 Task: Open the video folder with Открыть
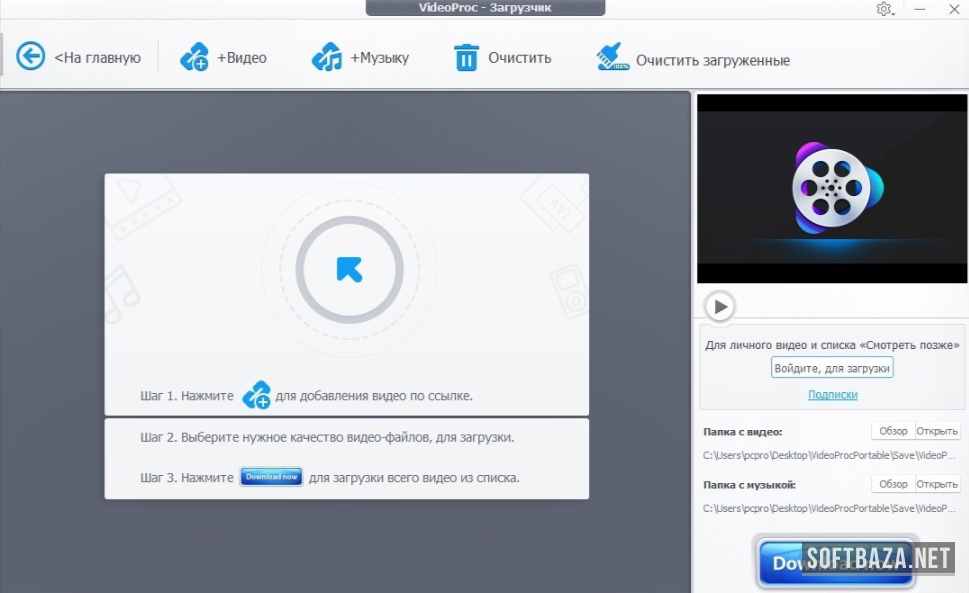click(937, 432)
